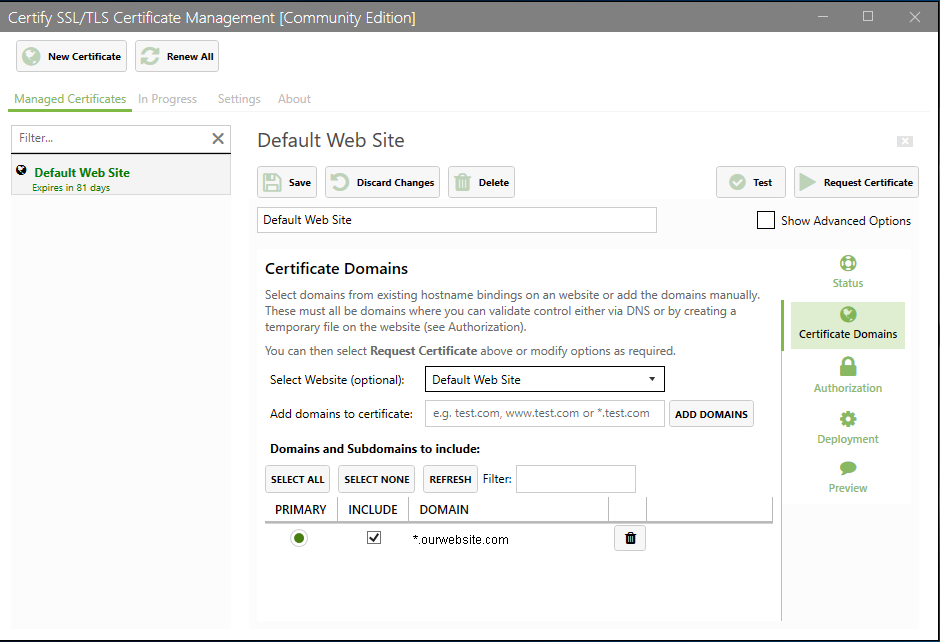
Task: Open the In Progress tab
Action: click(x=167, y=99)
